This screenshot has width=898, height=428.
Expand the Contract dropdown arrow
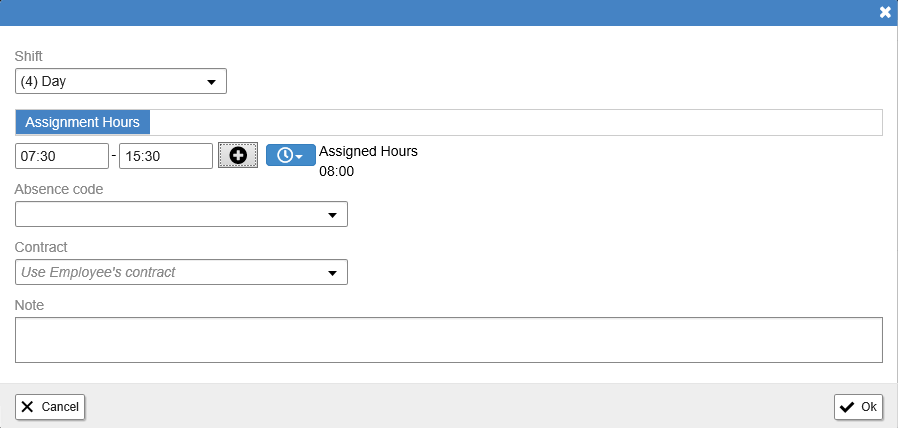(332, 273)
